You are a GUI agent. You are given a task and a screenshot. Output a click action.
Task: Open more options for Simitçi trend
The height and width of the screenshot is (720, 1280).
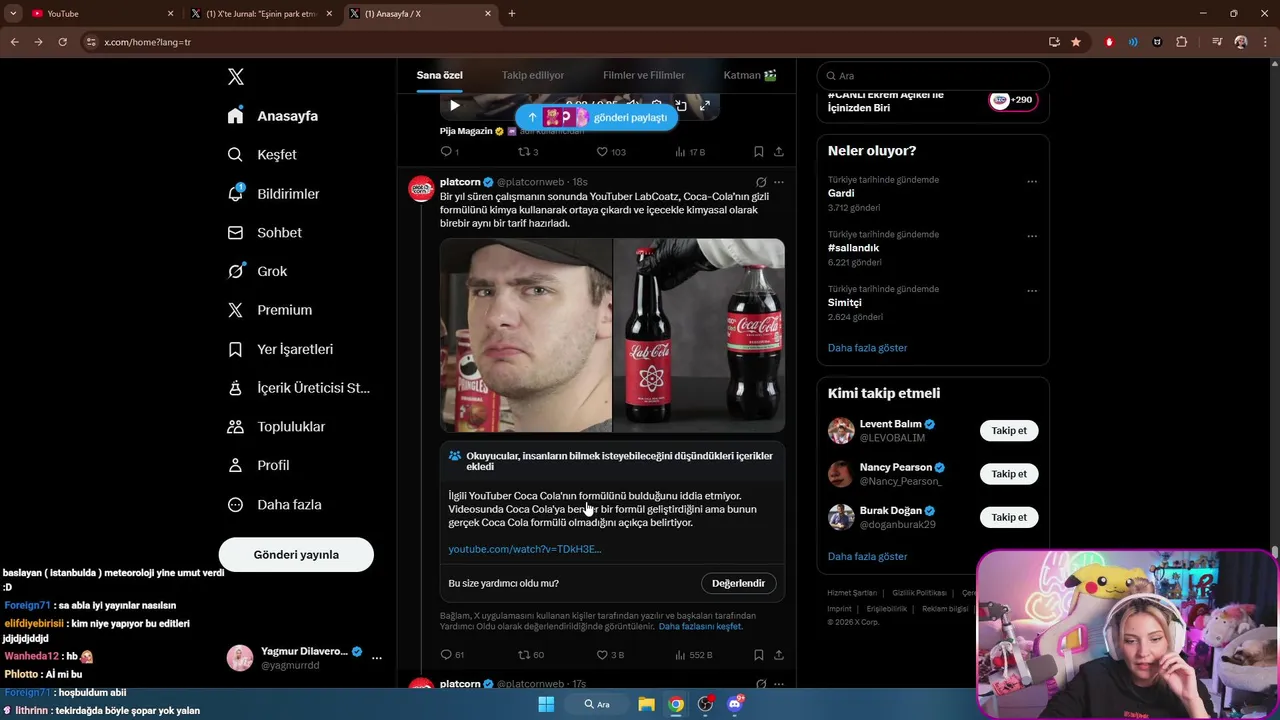tap(1032, 291)
